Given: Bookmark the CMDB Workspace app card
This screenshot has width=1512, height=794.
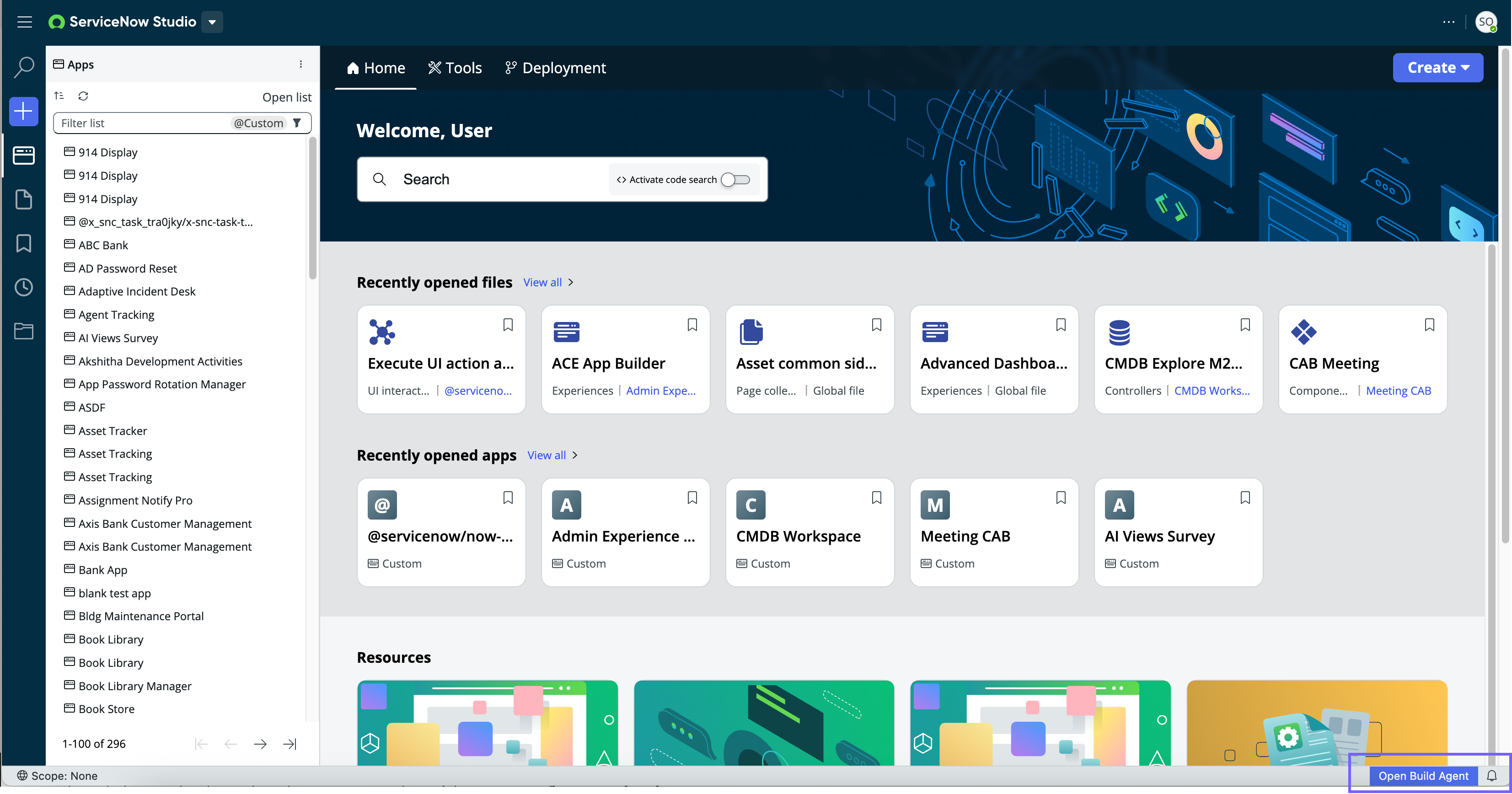Looking at the screenshot, I should (876, 498).
